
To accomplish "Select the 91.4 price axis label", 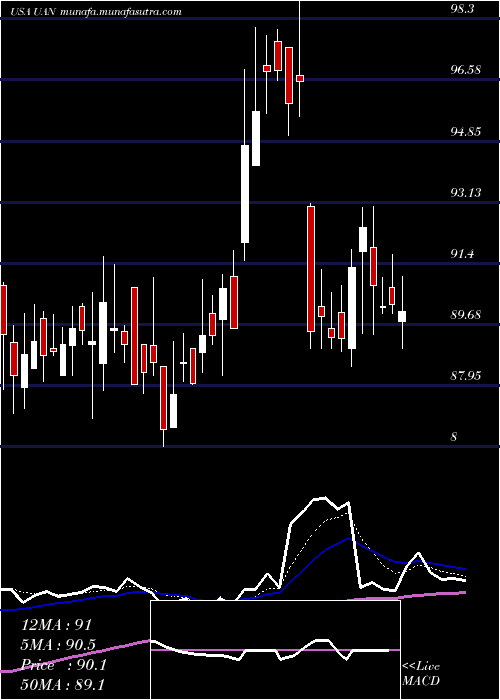I will pos(462,254).
